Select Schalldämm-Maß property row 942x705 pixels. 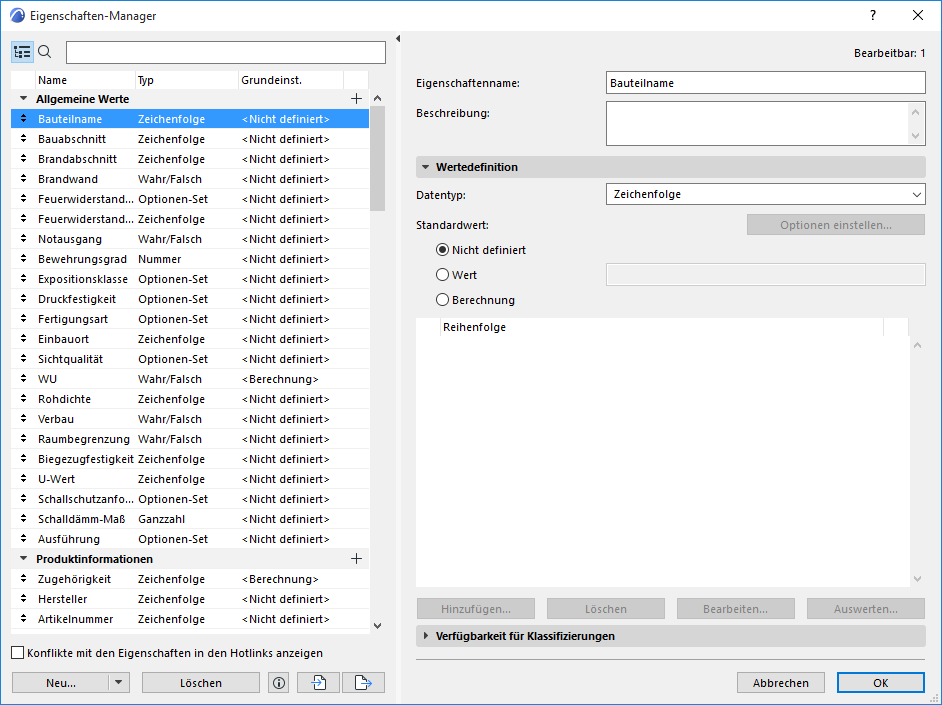190,519
